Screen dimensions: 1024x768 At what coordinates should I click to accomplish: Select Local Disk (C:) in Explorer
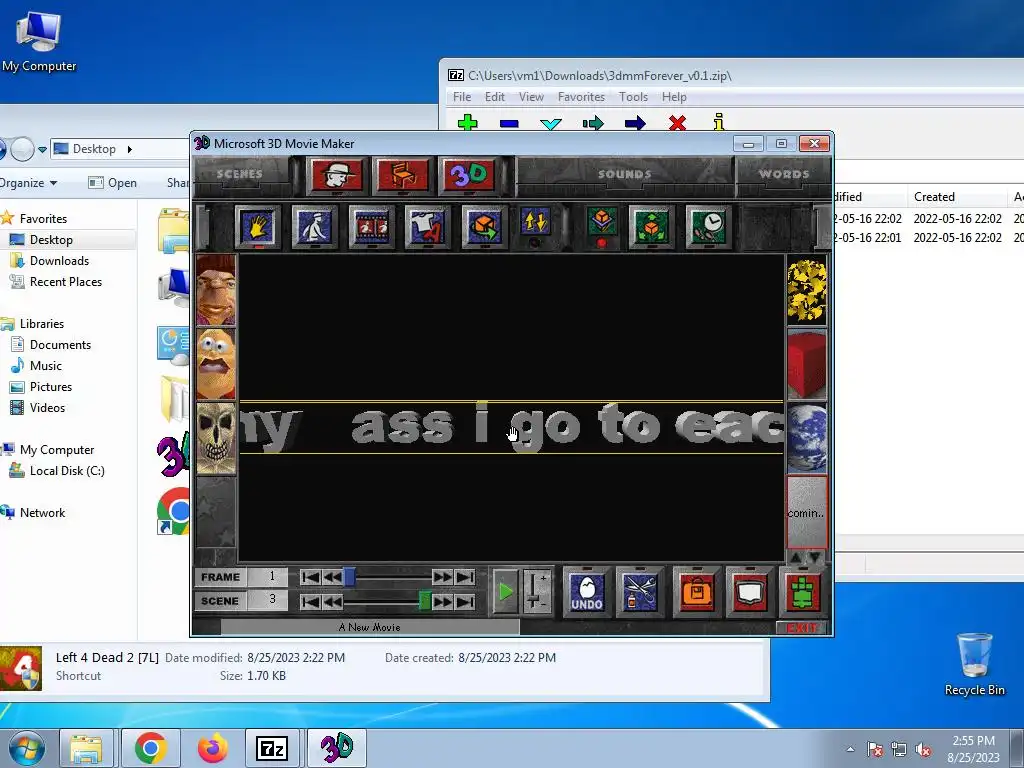coord(67,471)
